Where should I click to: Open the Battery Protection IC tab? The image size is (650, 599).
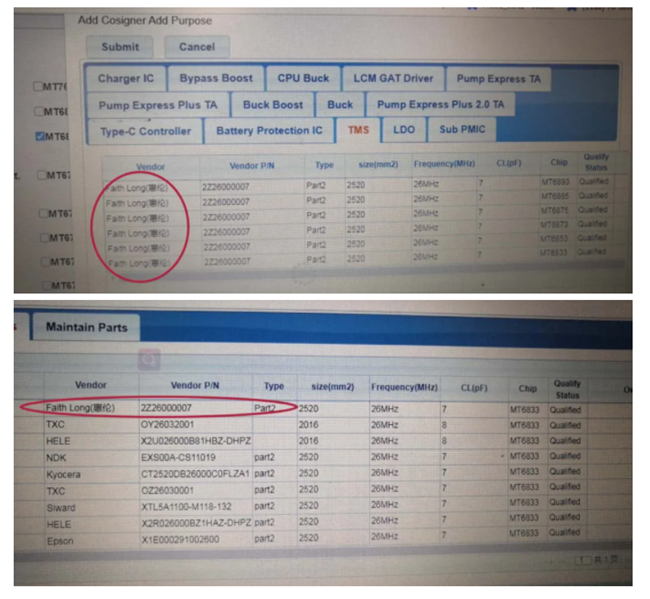click(269, 131)
